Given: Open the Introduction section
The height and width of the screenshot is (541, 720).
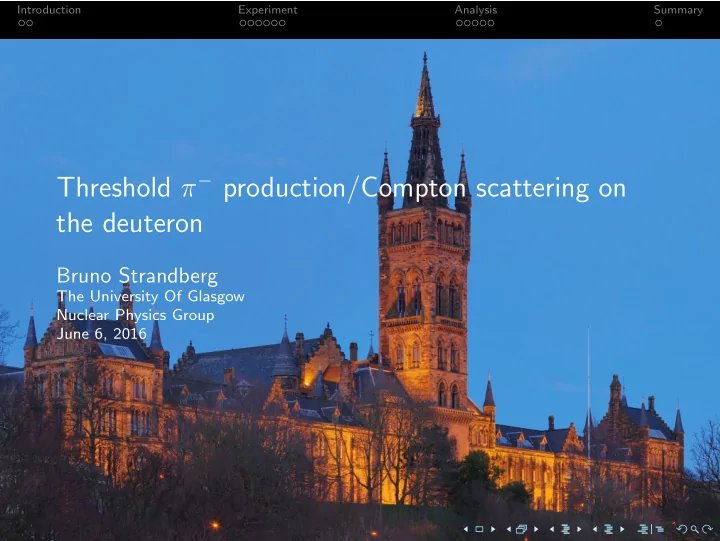Looking at the screenshot, I should (49, 10).
